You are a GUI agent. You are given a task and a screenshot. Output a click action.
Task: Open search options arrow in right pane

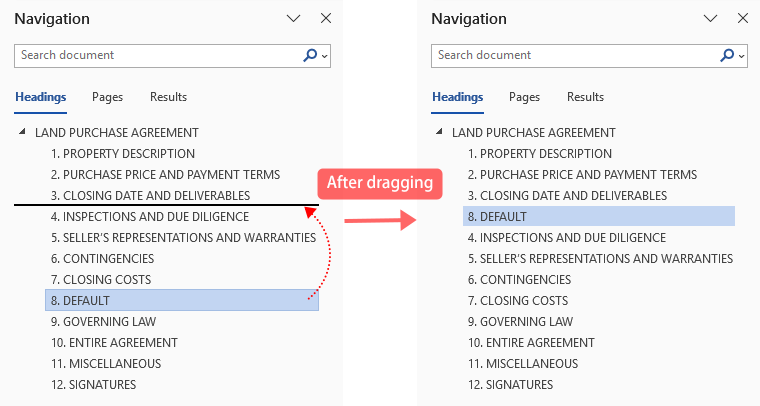[742, 56]
